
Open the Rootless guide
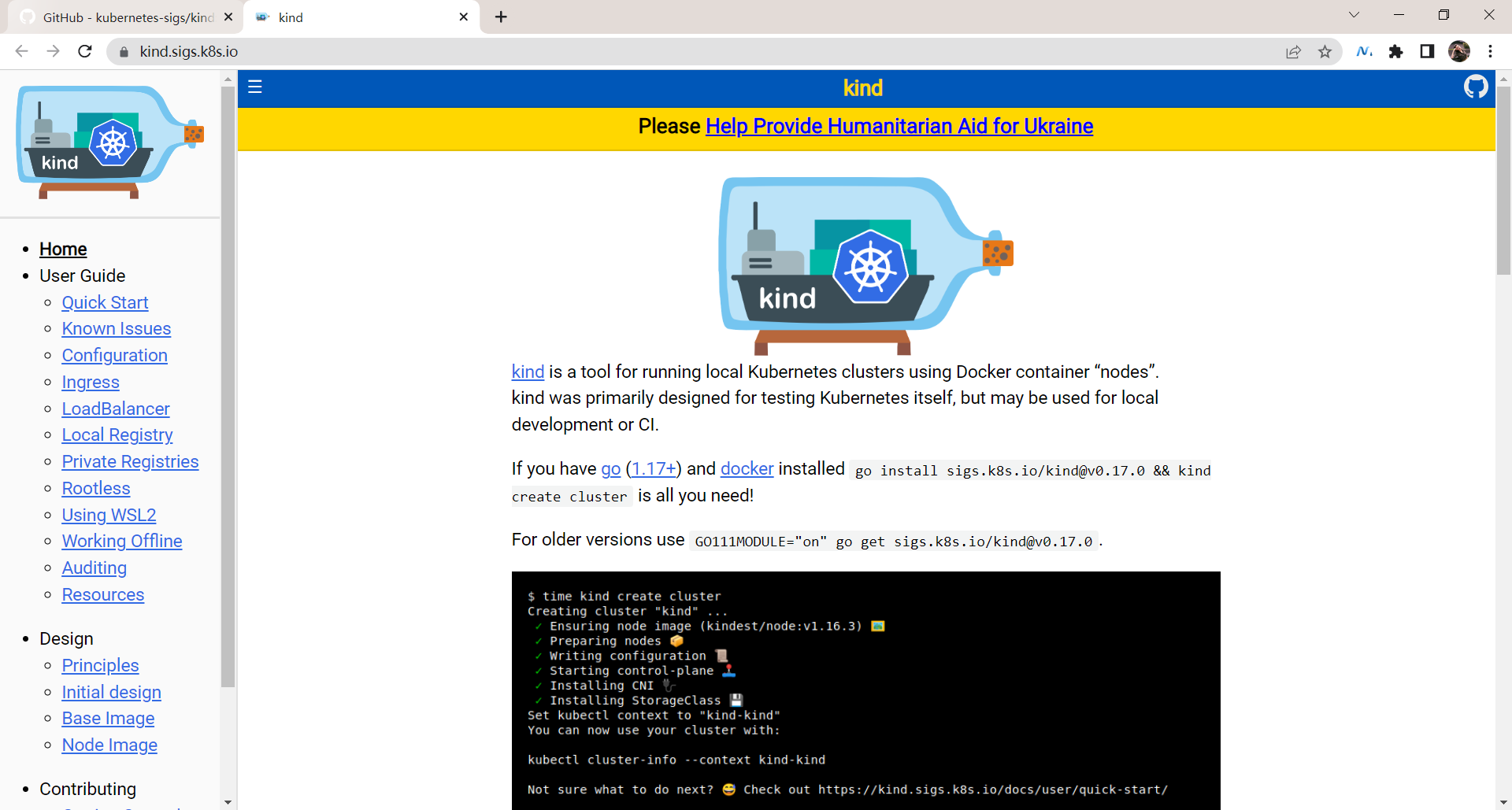pos(96,489)
